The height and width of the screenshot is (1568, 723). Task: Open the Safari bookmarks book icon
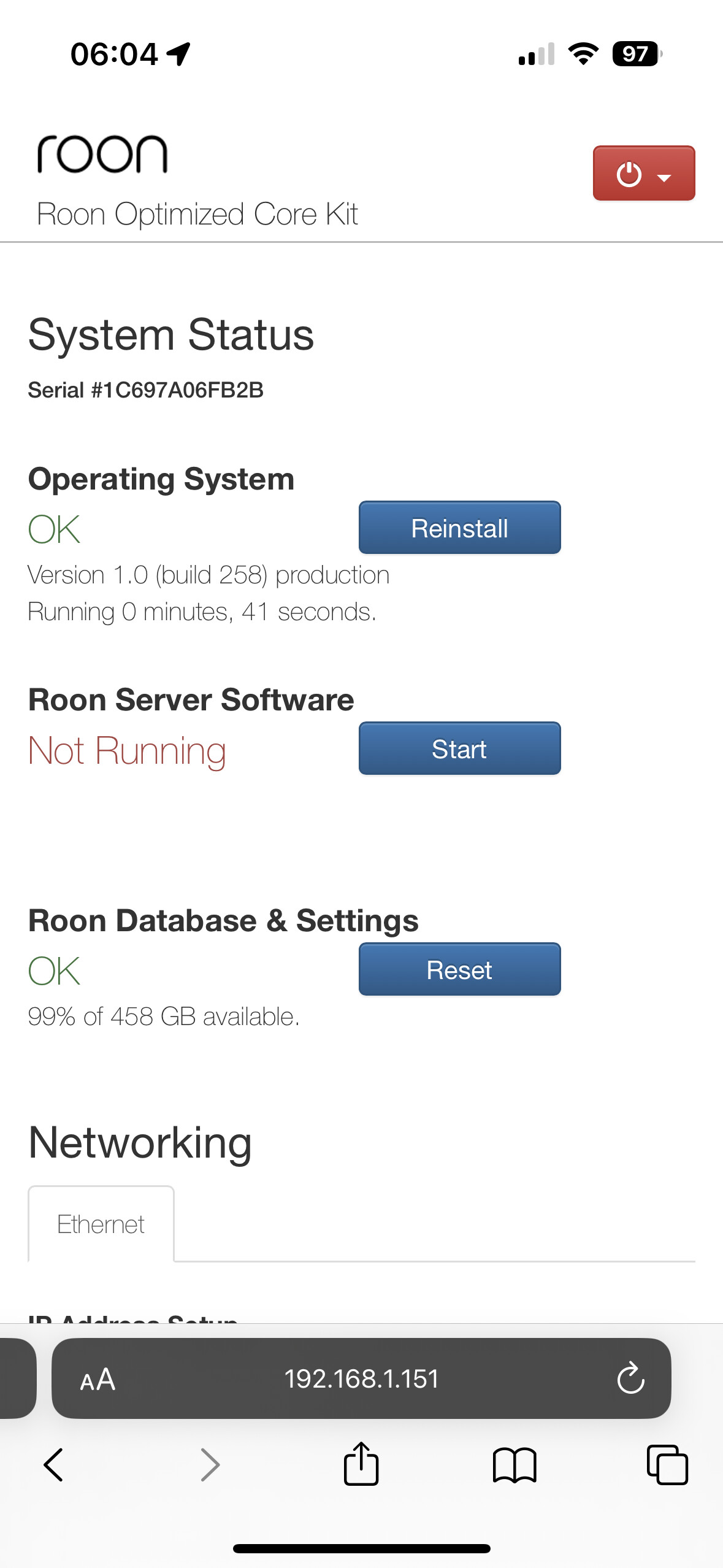(515, 1465)
